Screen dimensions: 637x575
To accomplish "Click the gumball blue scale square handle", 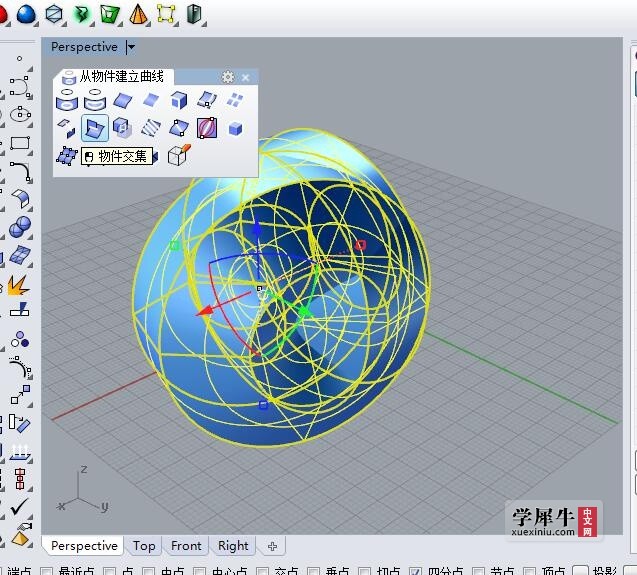I will [x=263, y=405].
